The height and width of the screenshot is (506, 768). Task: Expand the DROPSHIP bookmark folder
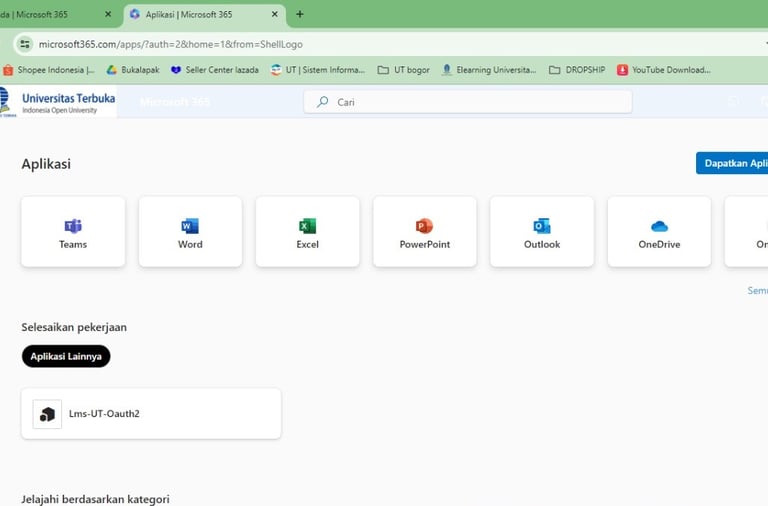pyautogui.click(x=577, y=70)
